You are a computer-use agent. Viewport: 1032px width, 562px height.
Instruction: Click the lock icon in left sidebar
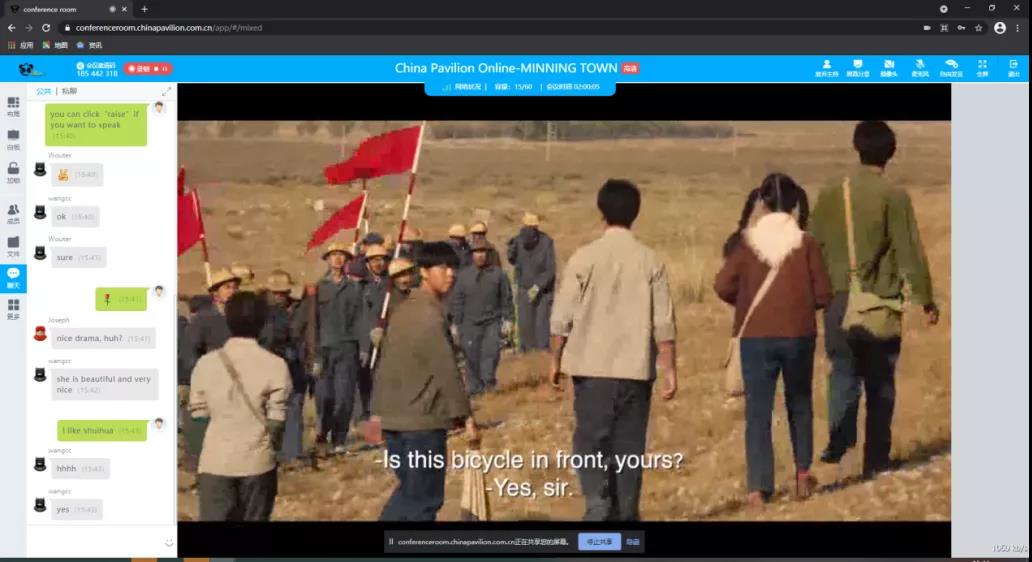pyautogui.click(x=13, y=172)
